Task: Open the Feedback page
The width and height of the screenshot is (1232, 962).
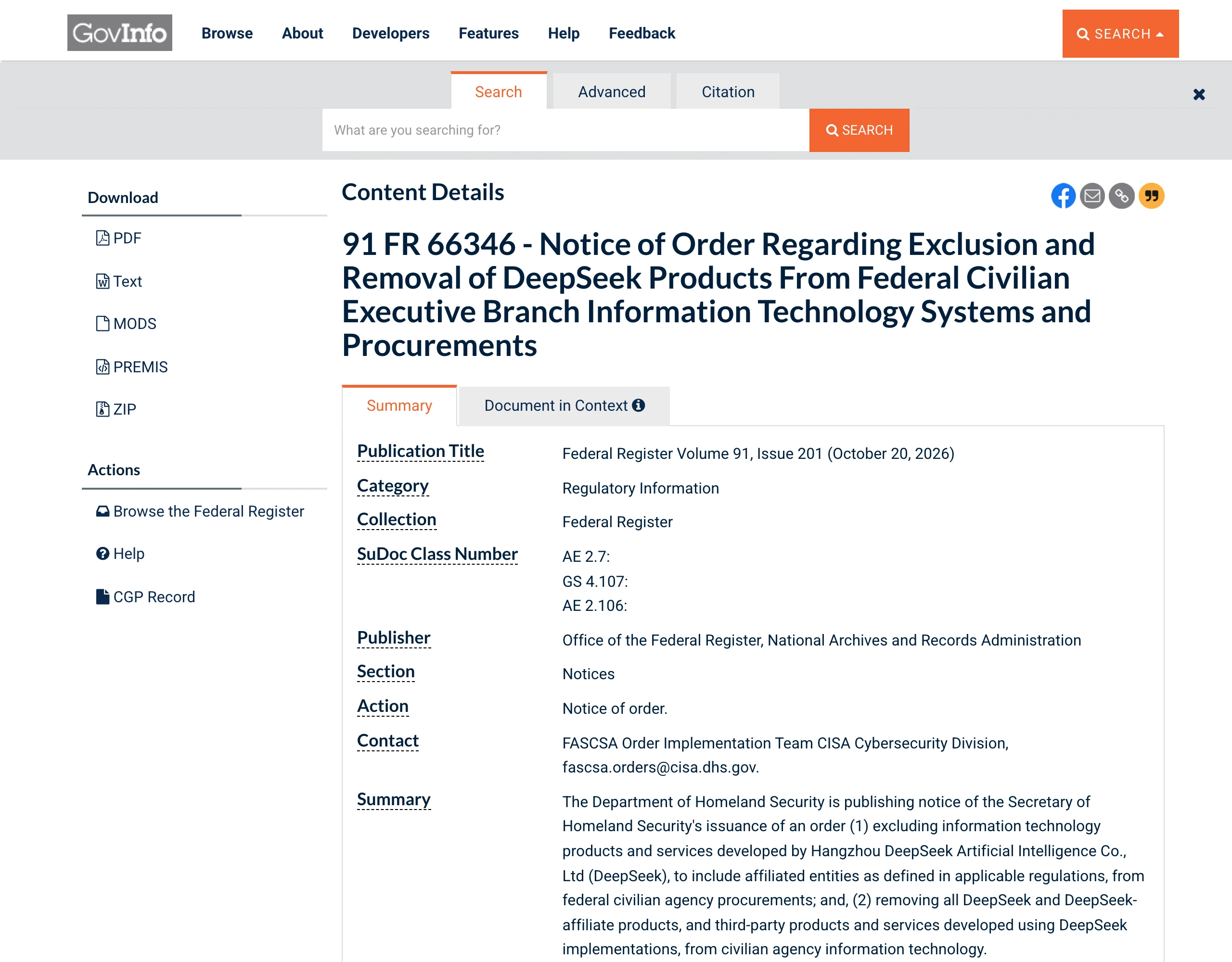Action: click(642, 33)
